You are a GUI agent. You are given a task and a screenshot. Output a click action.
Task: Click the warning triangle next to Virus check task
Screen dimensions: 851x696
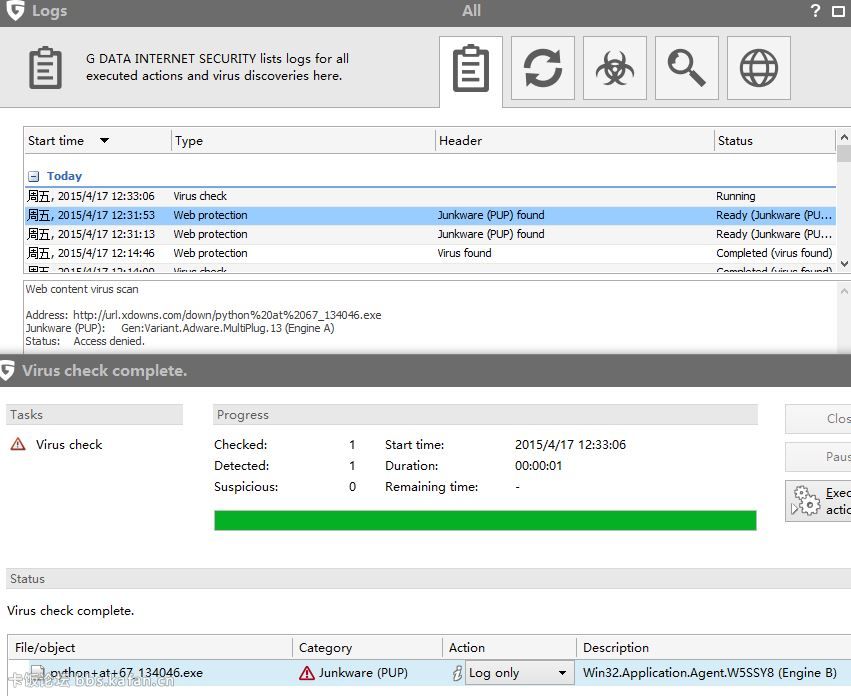18,444
